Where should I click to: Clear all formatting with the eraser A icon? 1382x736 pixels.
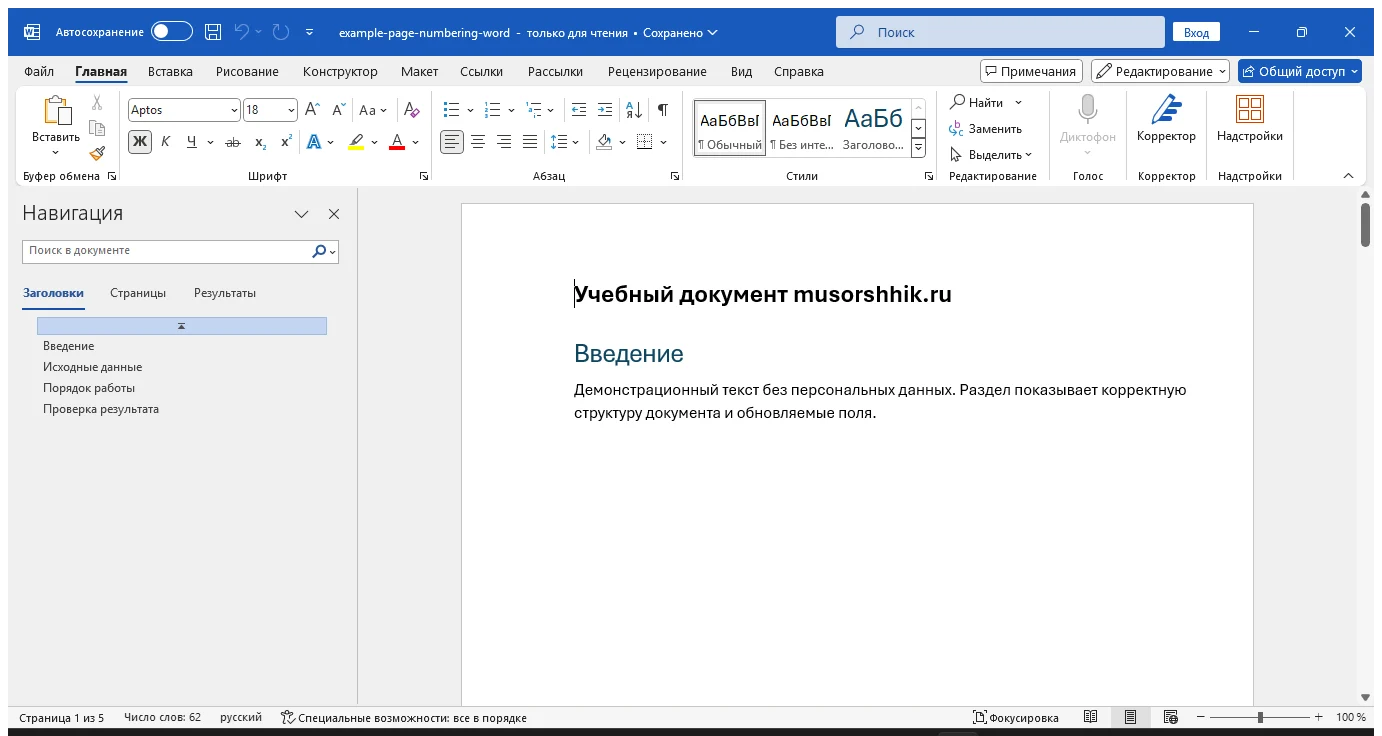pyautogui.click(x=412, y=110)
